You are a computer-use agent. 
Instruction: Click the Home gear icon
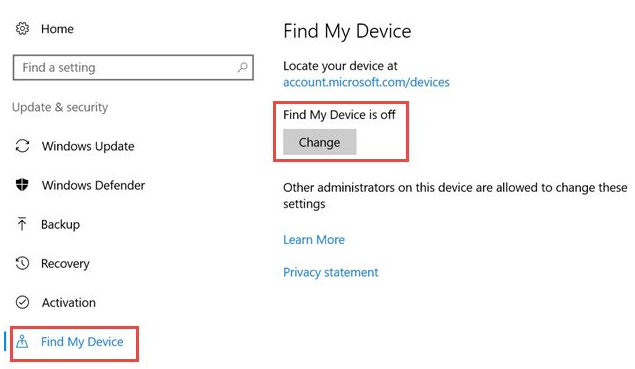[22, 29]
